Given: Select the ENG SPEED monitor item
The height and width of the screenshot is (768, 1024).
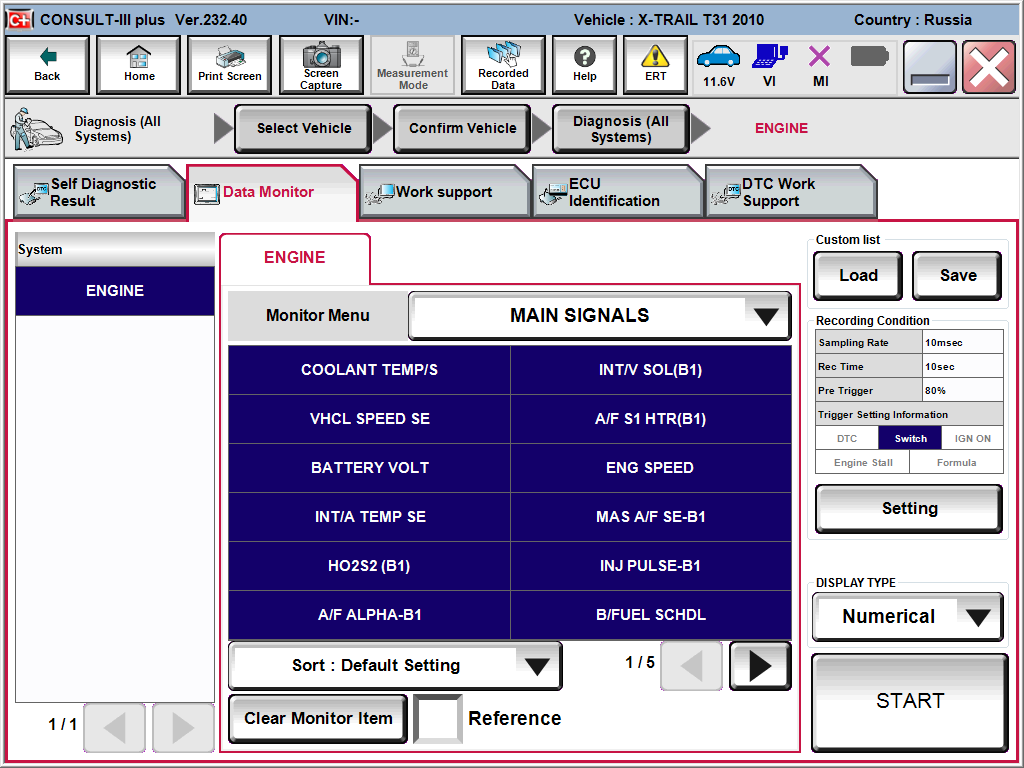Looking at the screenshot, I should pyautogui.click(x=650, y=468).
